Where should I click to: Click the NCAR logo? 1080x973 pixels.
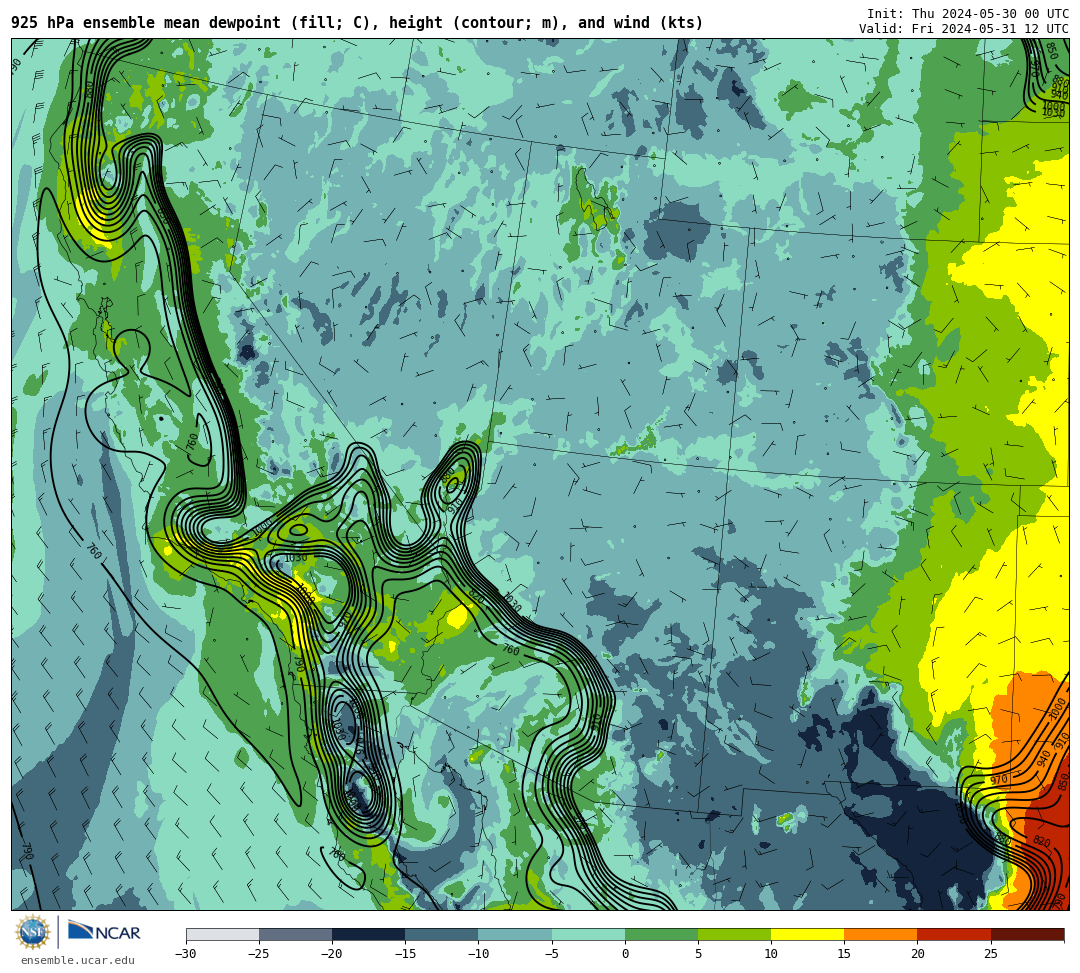[x=104, y=932]
